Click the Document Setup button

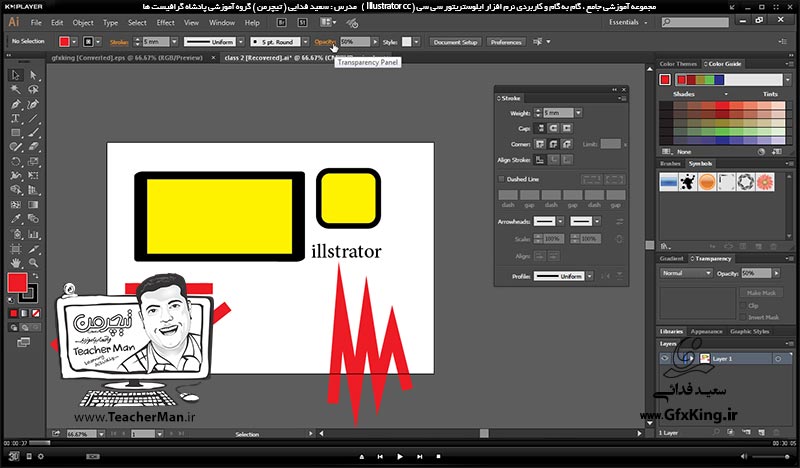[x=455, y=42]
